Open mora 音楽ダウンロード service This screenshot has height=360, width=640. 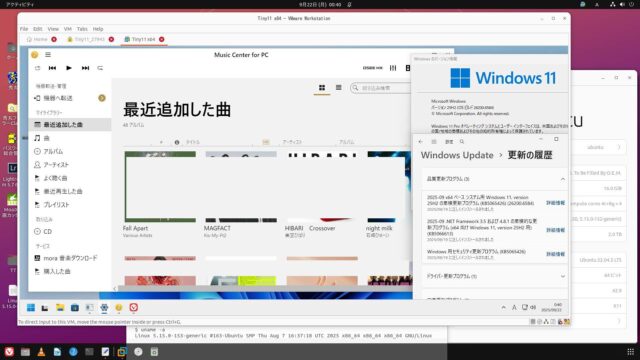pyautogui.click(x=70, y=258)
